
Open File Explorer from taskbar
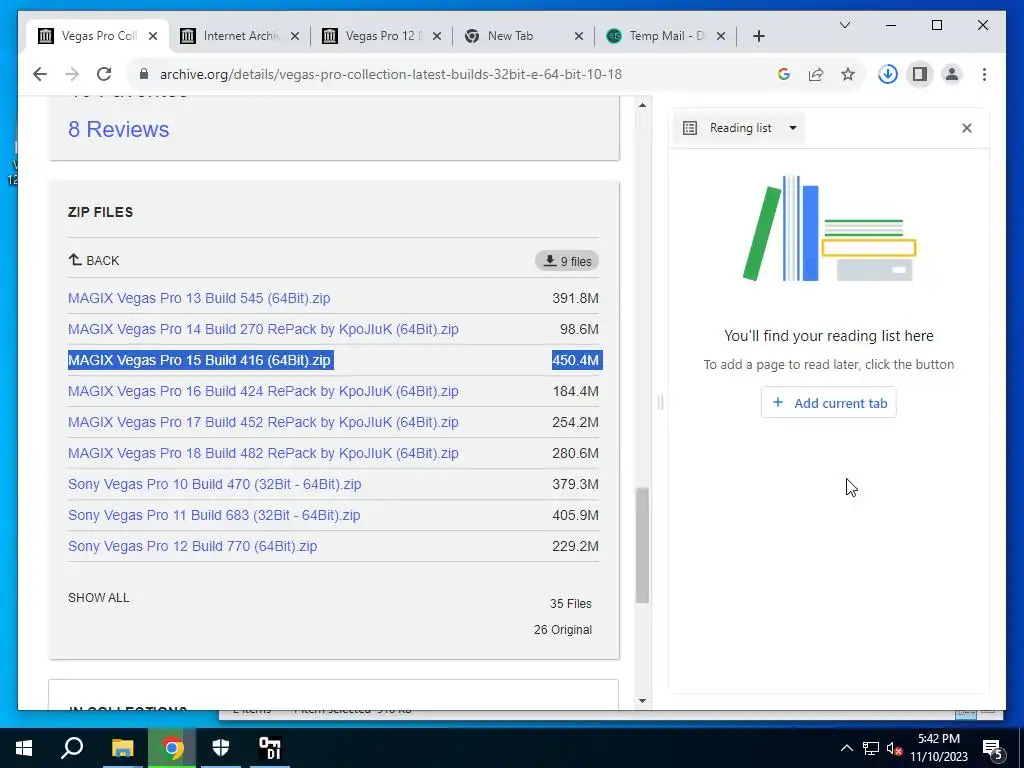pyautogui.click(x=122, y=748)
